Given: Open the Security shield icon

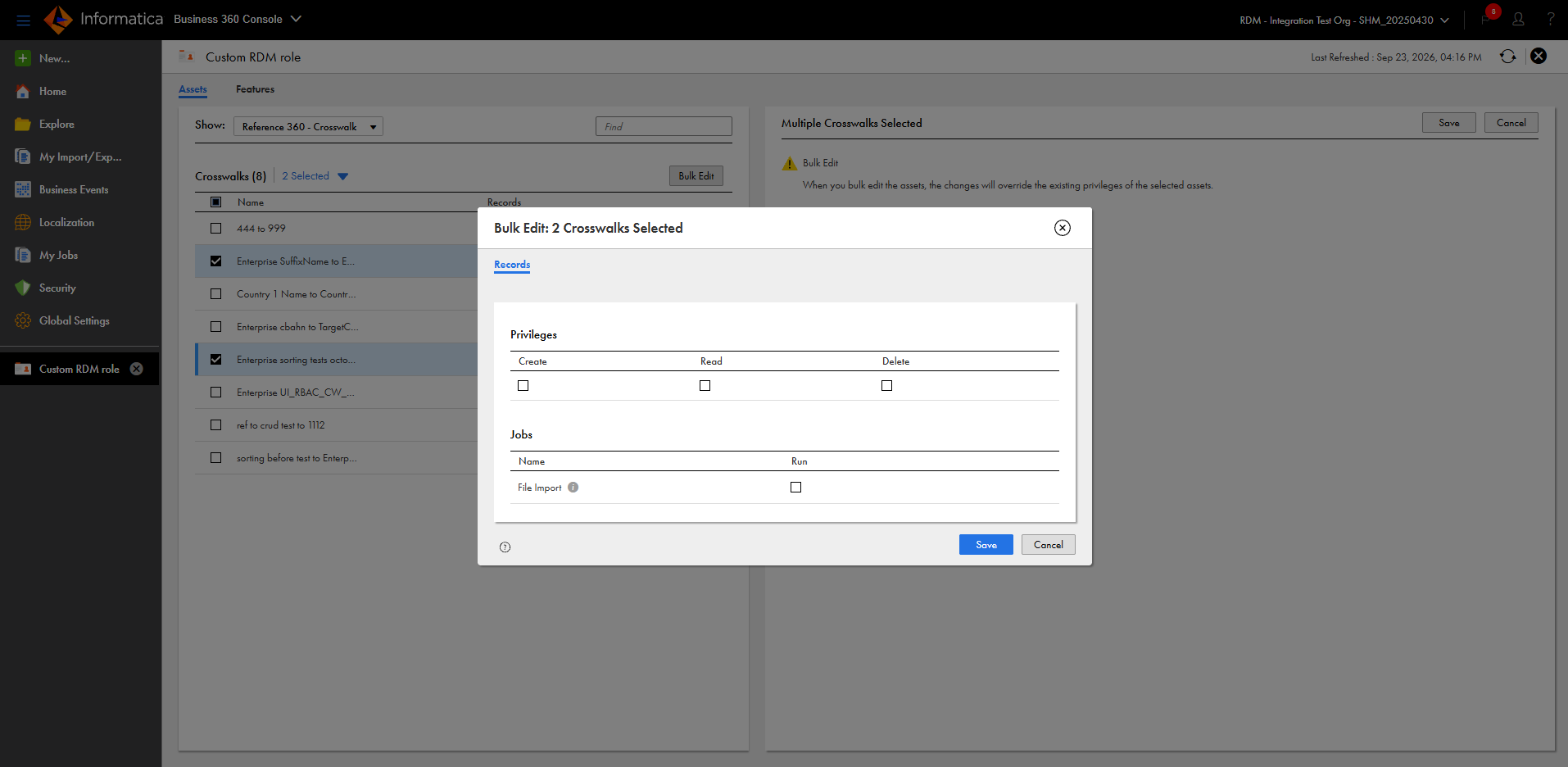Looking at the screenshot, I should tap(23, 288).
